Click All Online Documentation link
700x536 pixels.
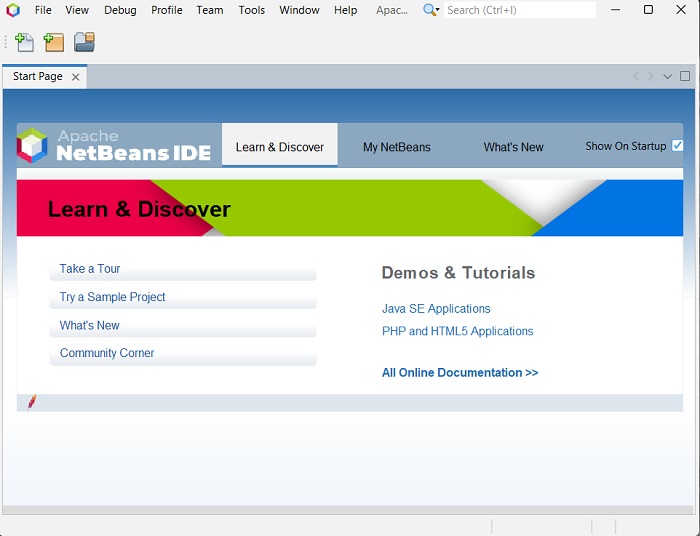[460, 373]
